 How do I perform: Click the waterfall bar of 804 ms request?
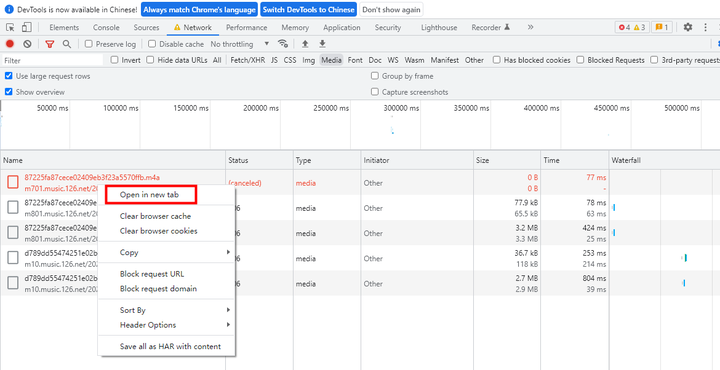(684, 283)
